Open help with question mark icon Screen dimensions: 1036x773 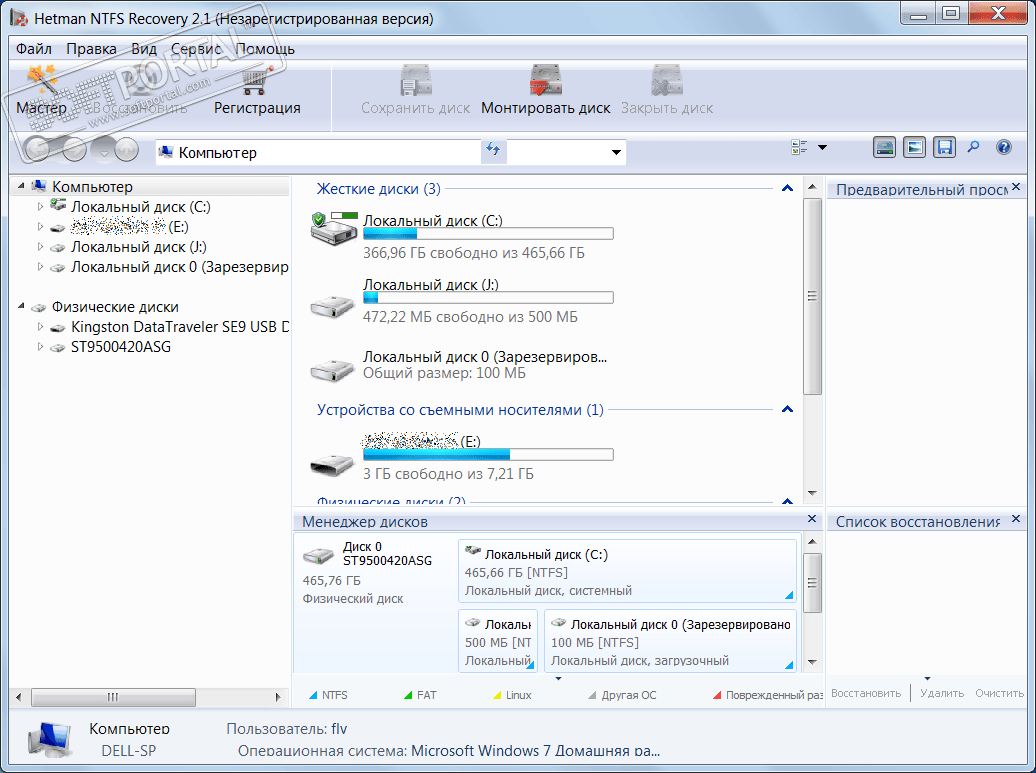click(1003, 147)
